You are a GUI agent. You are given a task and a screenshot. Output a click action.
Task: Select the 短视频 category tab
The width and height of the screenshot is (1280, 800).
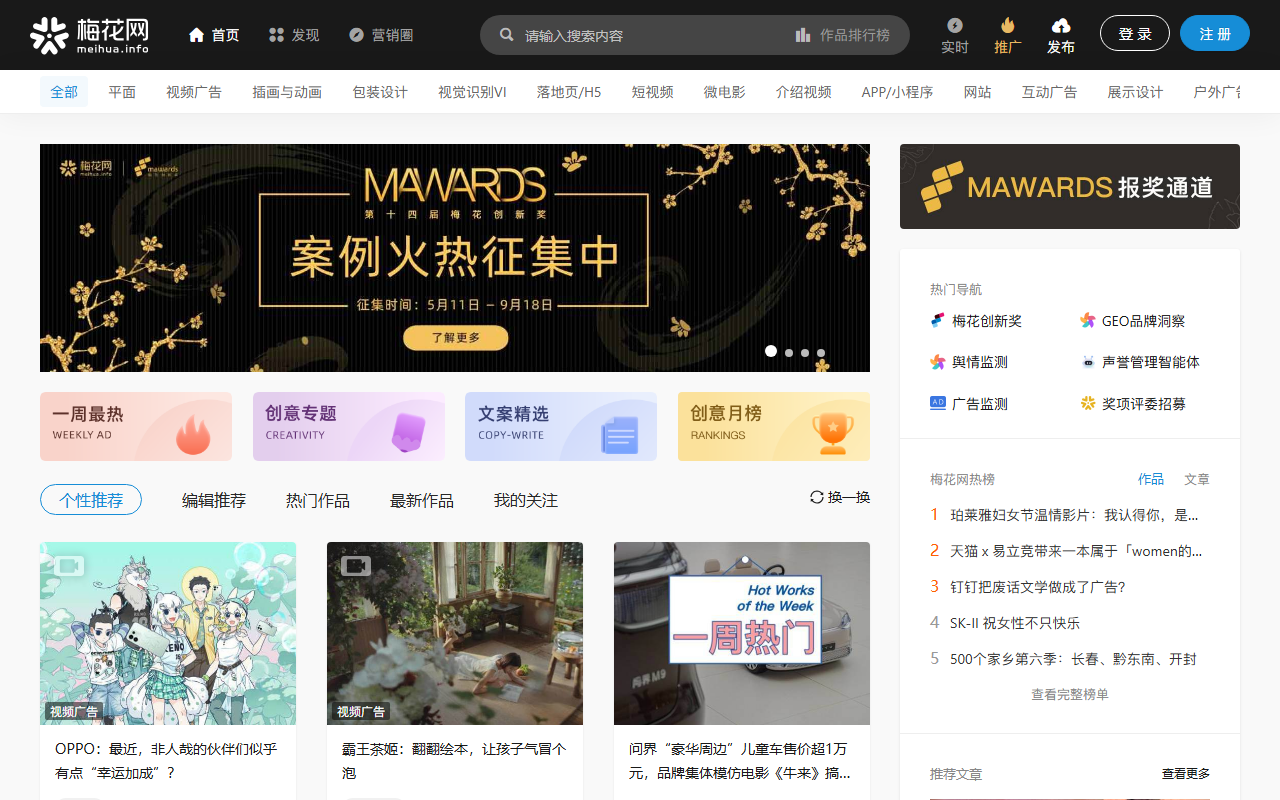pyautogui.click(x=653, y=92)
